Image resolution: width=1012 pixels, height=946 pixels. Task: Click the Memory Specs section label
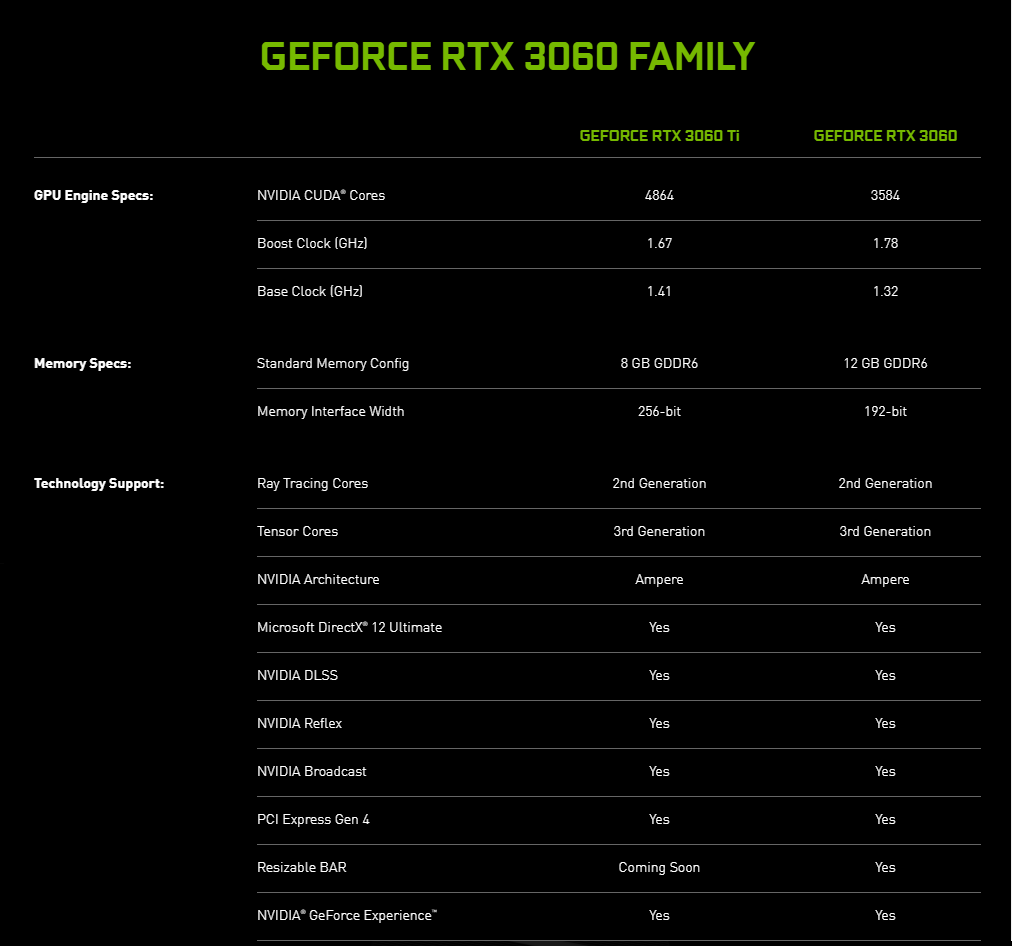click(x=82, y=364)
